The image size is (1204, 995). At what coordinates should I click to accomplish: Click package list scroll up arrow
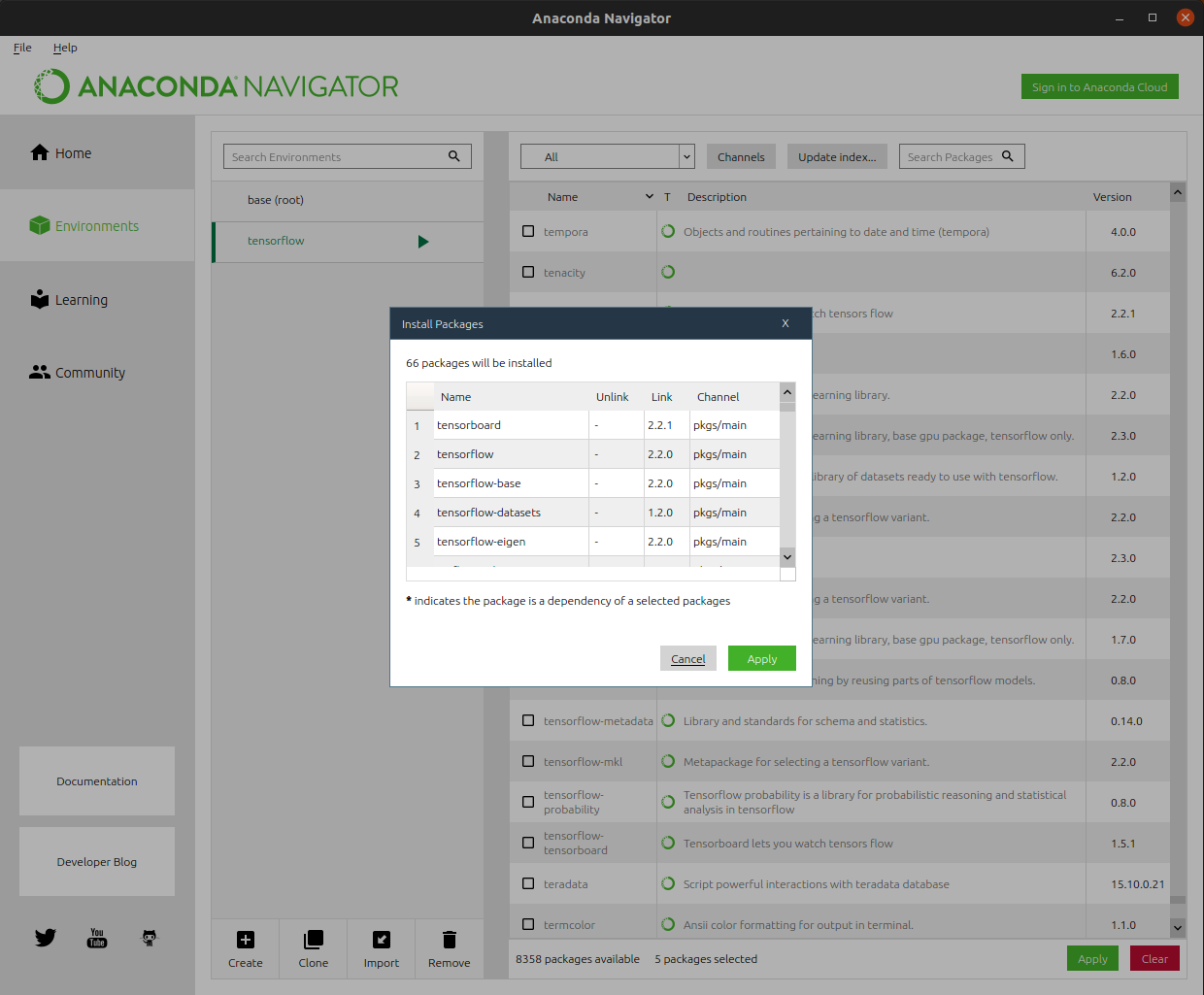[x=1178, y=192]
